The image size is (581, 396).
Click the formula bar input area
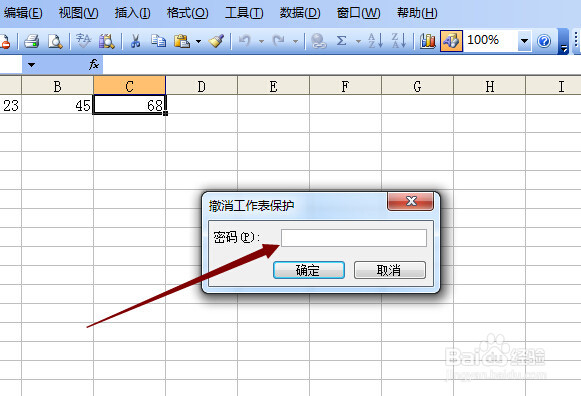tap(341, 65)
